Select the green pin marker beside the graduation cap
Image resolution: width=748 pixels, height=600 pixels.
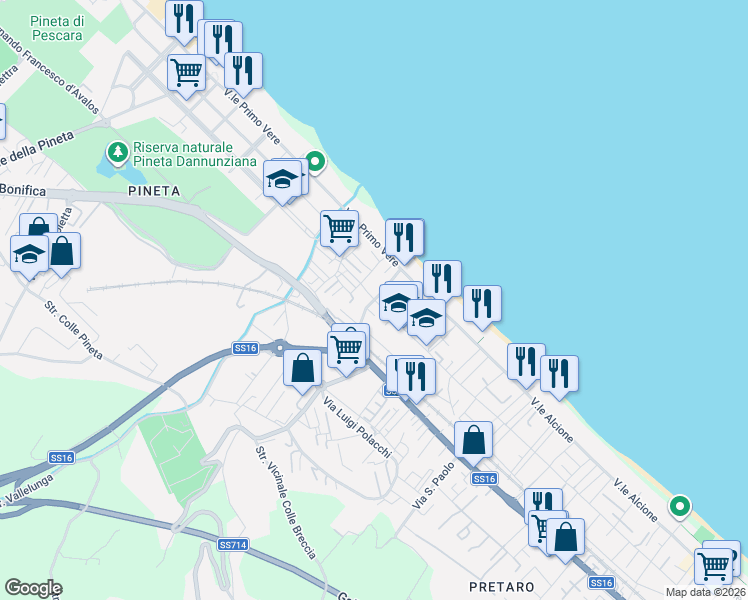point(315,162)
